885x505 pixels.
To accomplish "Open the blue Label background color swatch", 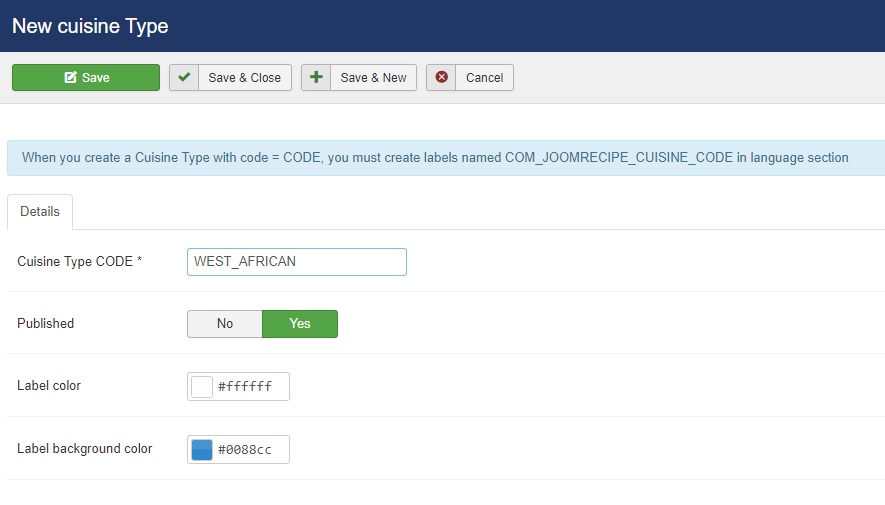I will pos(201,450).
